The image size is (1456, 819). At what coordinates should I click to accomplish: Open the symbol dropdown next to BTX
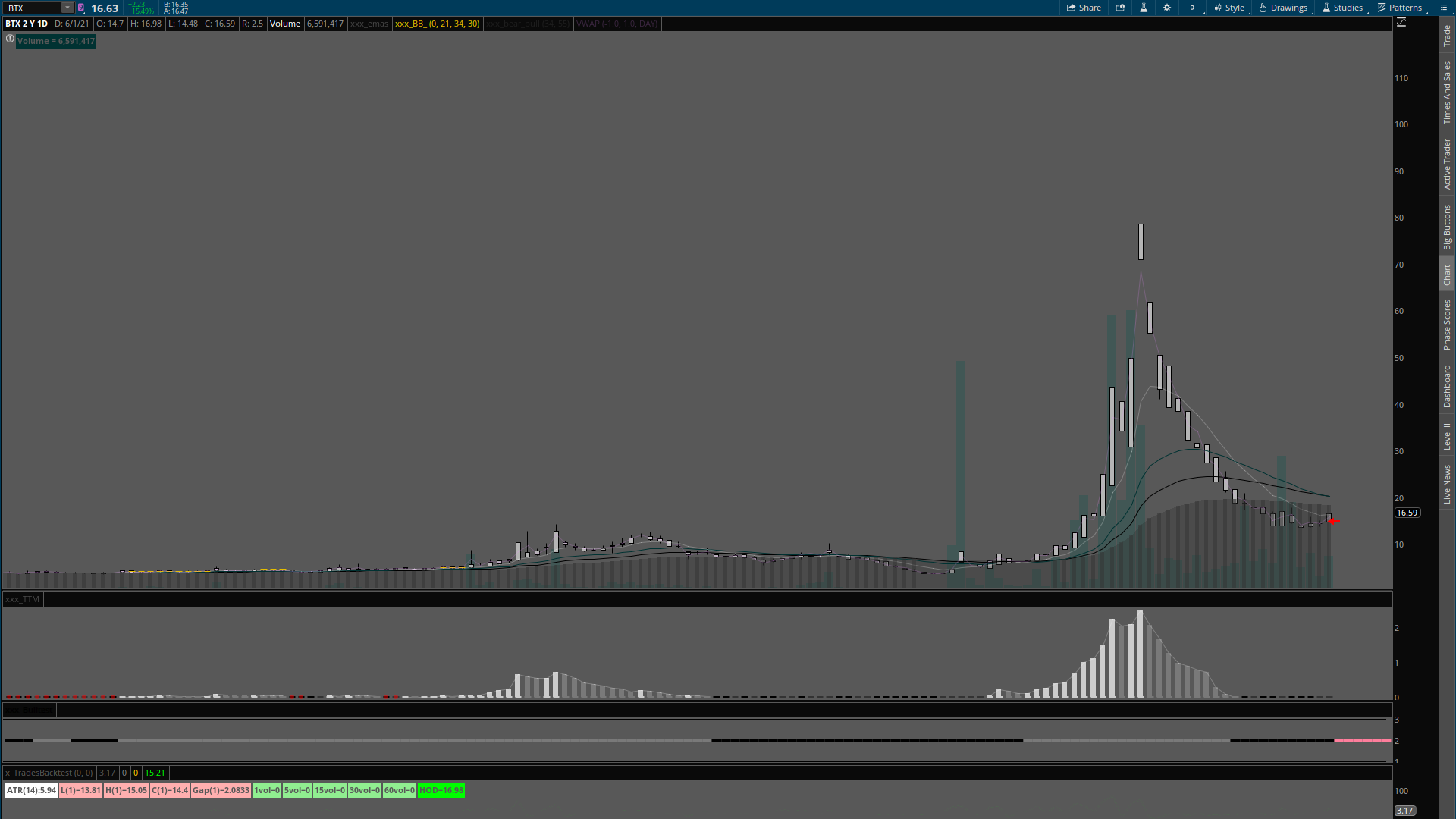[67, 8]
